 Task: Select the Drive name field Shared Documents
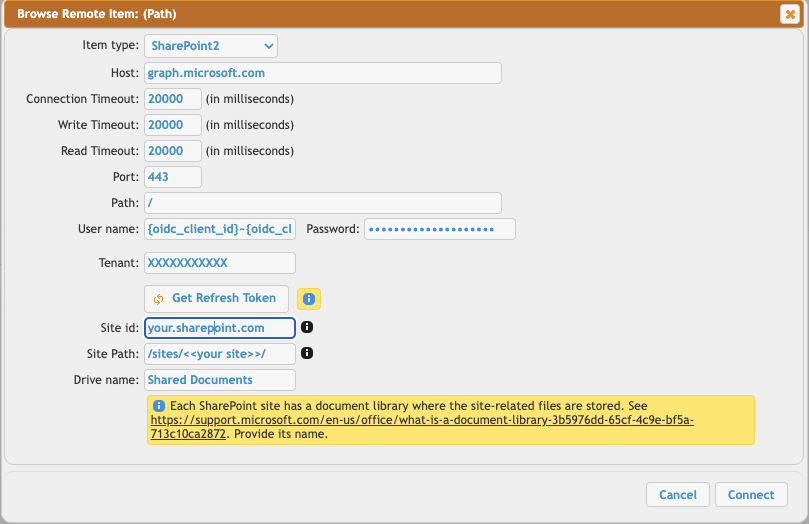pos(220,380)
